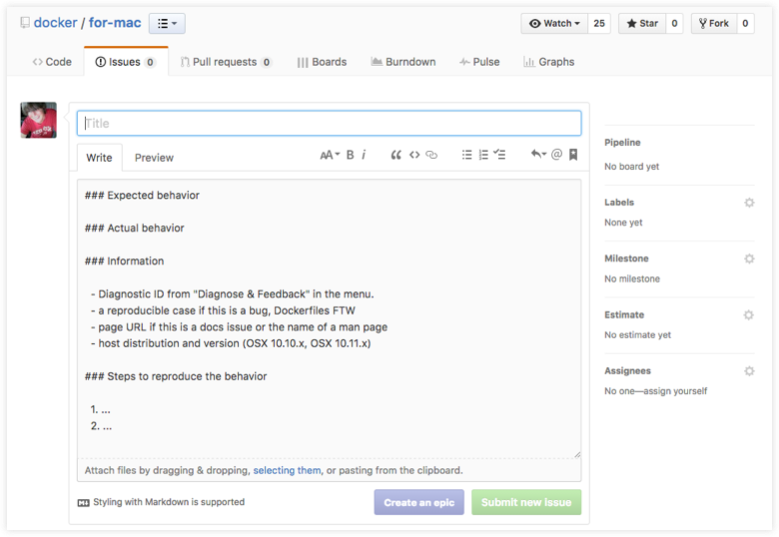Expand the repository list dropdown button
Image resolution: width=779 pixels, height=537 pixels.
pyautogui.click(x=167, y=23)
